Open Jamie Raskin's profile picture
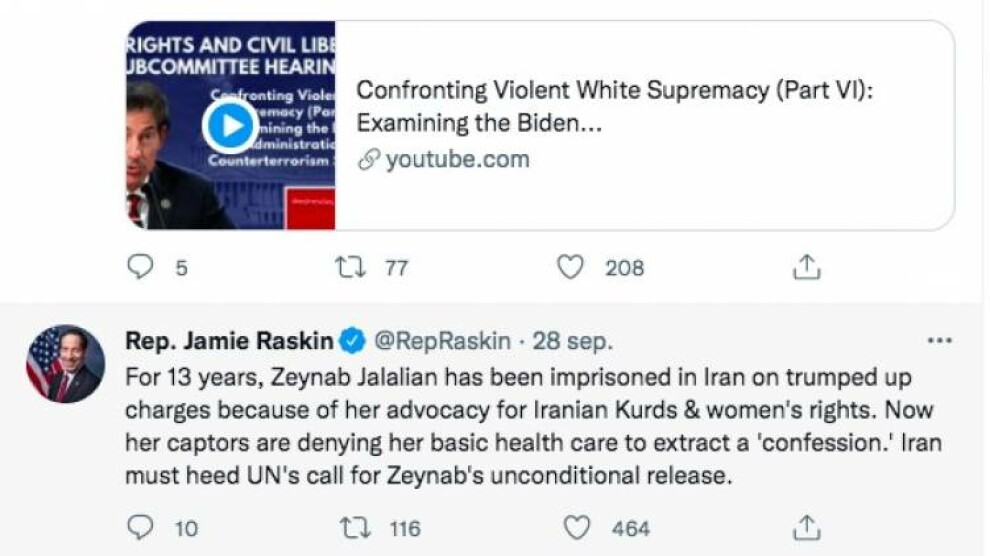 [64, 363]
